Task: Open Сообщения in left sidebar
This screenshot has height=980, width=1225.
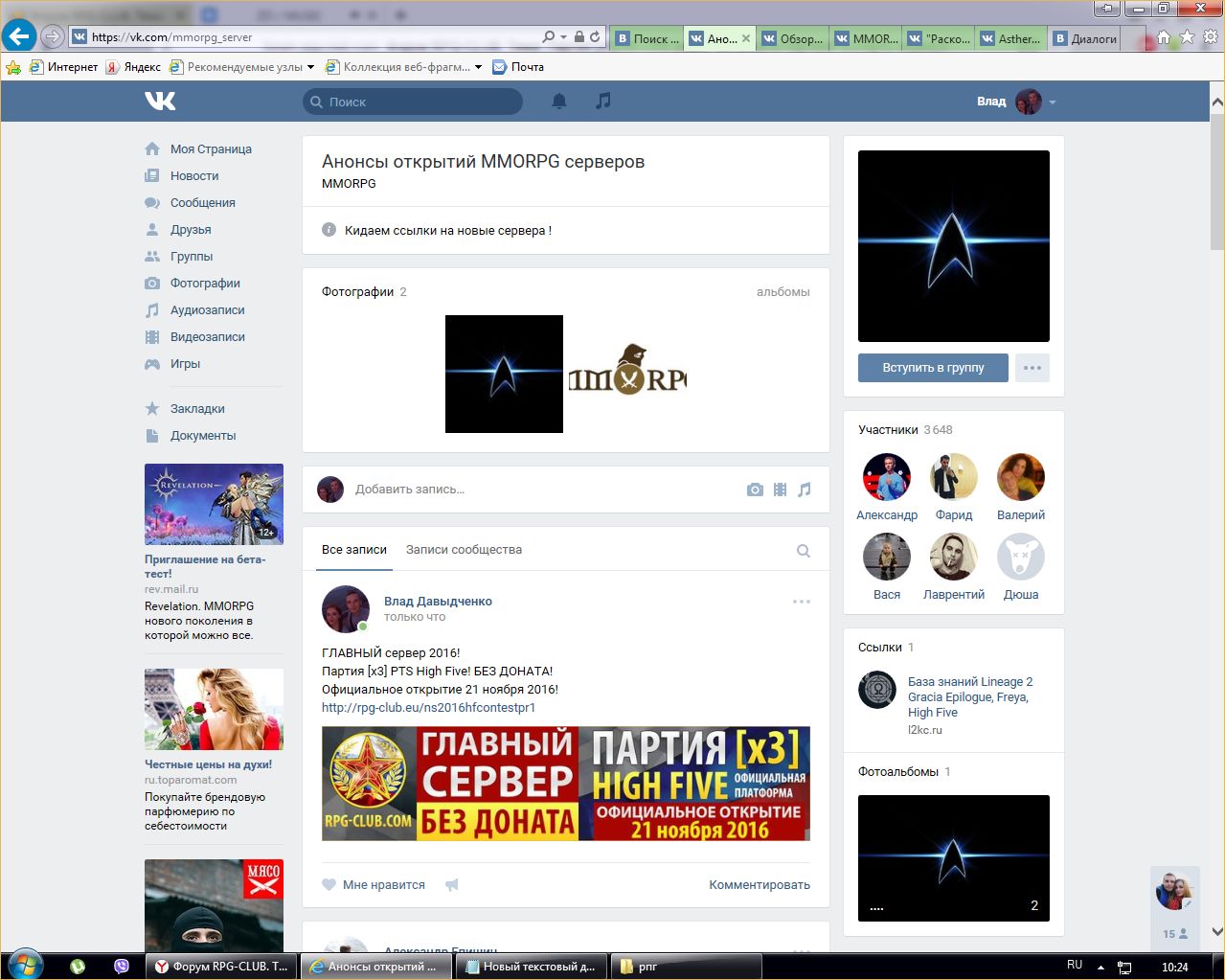Action: 202,203
